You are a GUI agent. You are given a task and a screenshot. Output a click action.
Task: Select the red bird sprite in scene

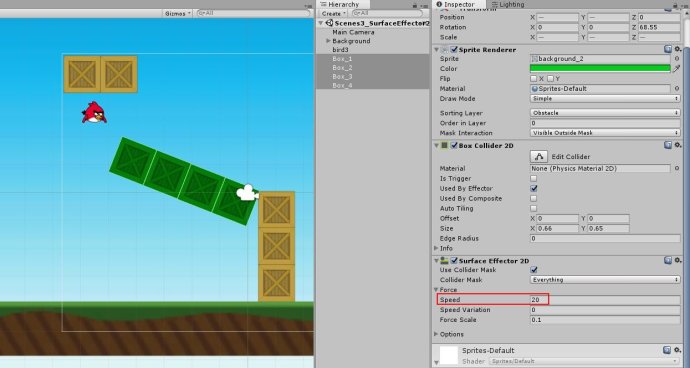(x=94, y=112)
